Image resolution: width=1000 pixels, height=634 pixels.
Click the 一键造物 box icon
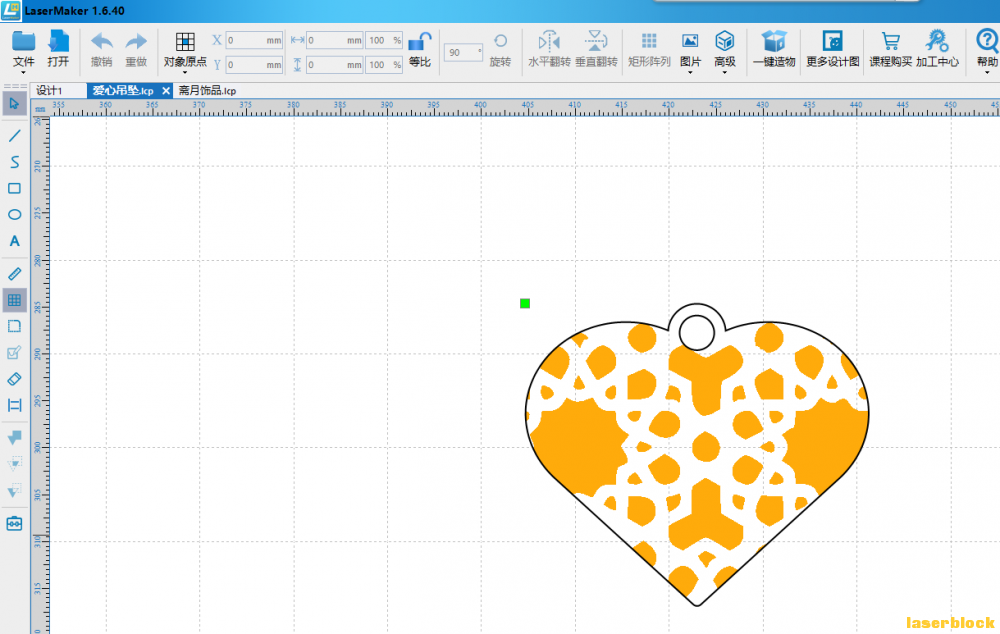tap(772, 48)
